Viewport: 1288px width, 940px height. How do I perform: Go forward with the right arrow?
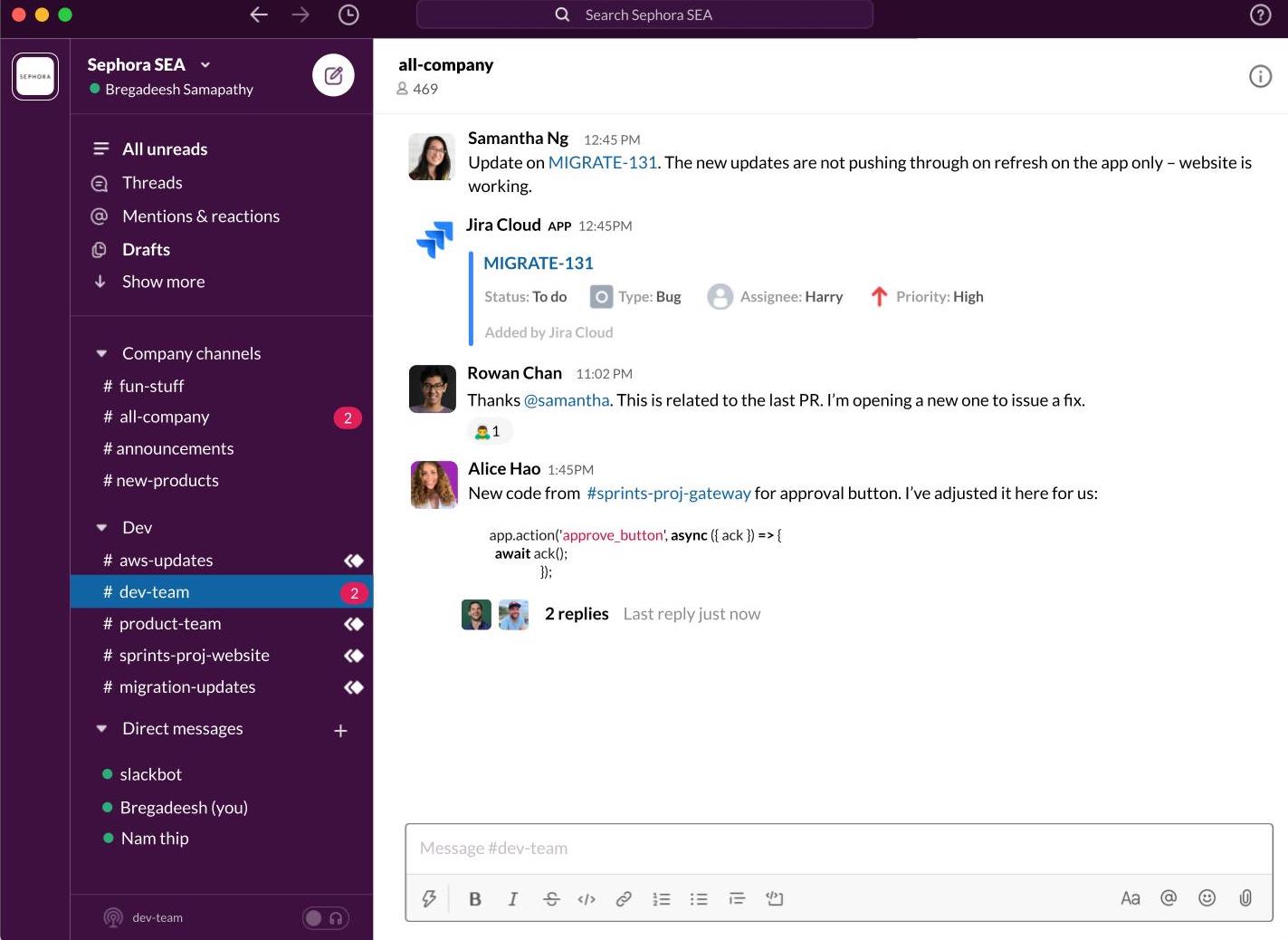point(301,14)
